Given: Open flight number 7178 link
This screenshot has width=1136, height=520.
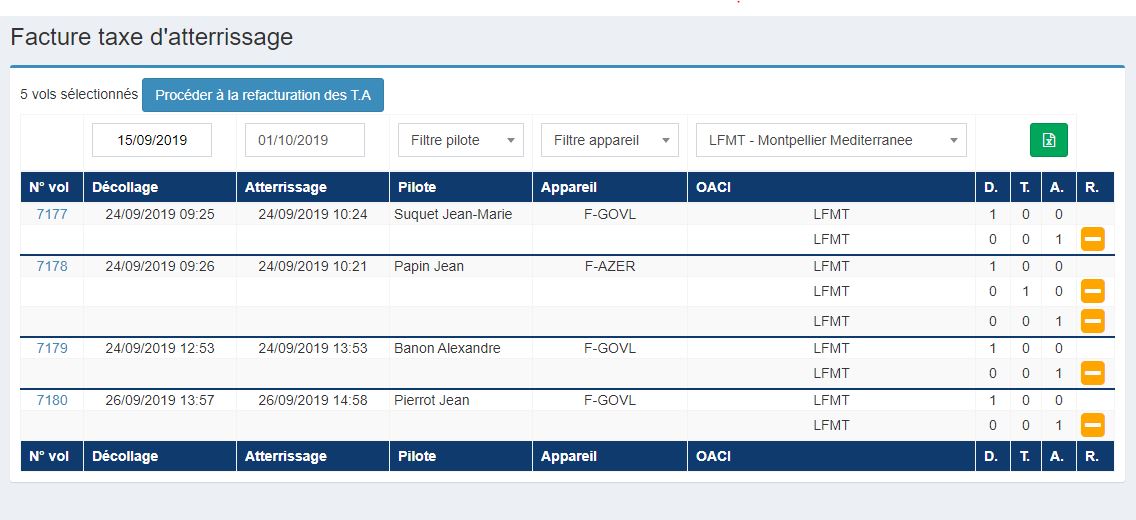Looking at the screenshot, I should click(x=52, y=267).
